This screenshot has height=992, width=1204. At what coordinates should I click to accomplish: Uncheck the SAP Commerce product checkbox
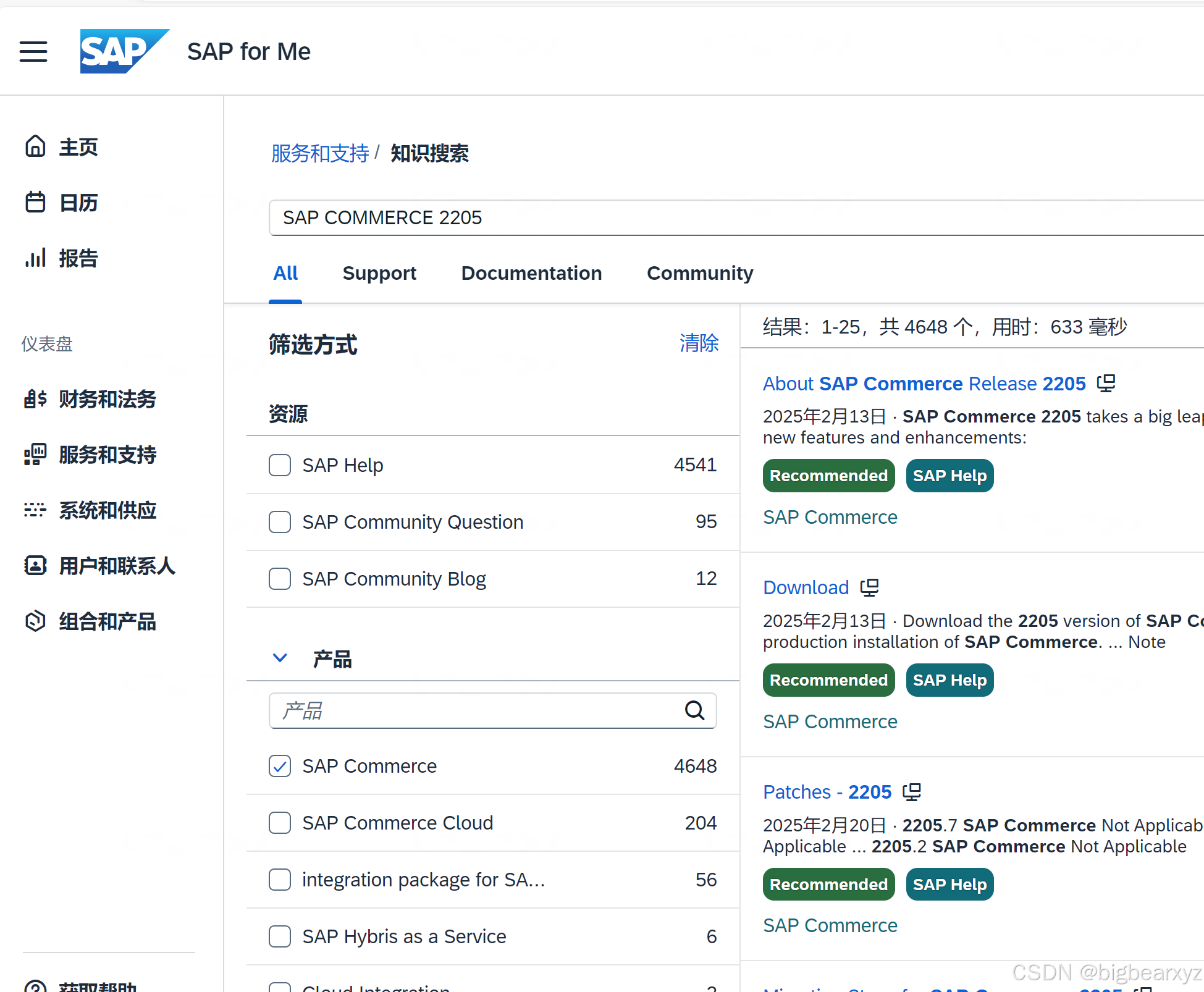(x=280, y=766)
